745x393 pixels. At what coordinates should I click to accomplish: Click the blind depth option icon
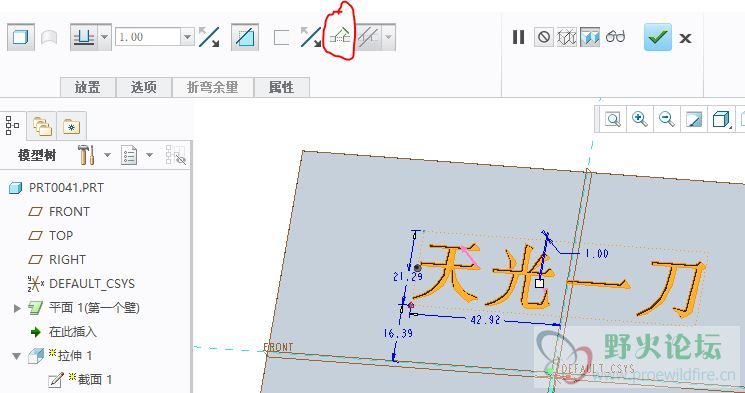pos(84,37)
